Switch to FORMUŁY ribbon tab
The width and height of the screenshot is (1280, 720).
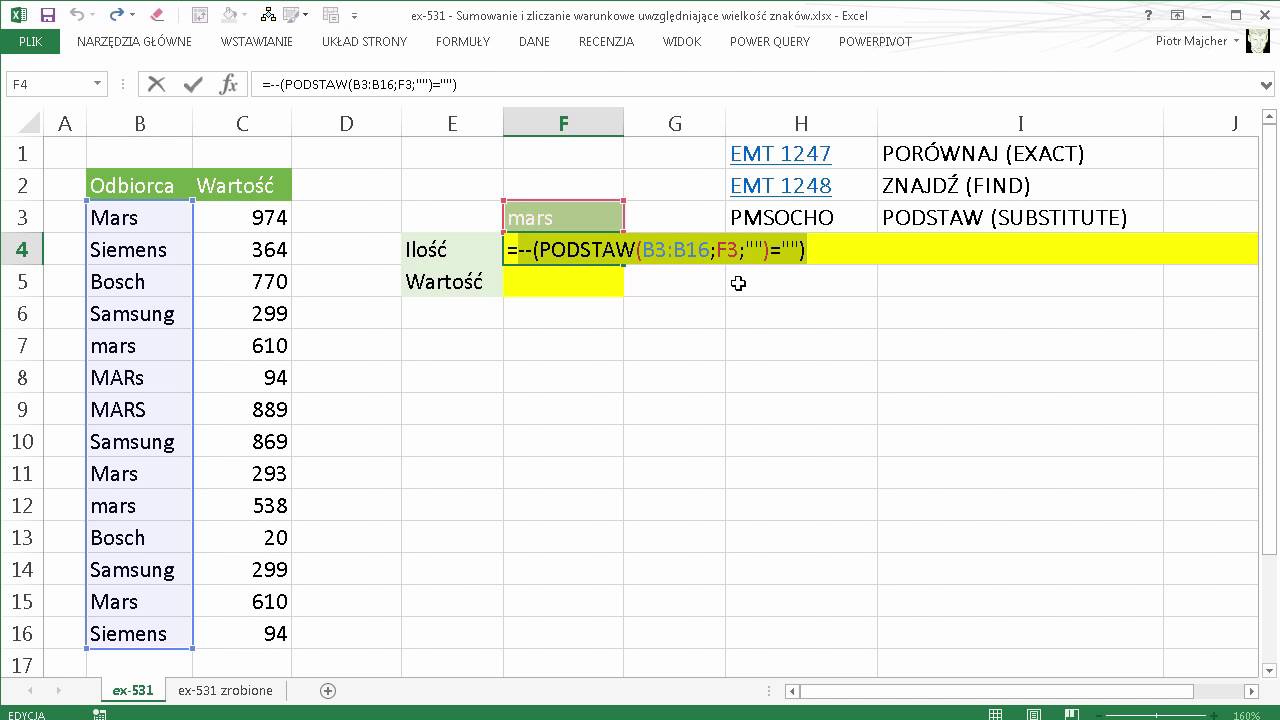463,41
